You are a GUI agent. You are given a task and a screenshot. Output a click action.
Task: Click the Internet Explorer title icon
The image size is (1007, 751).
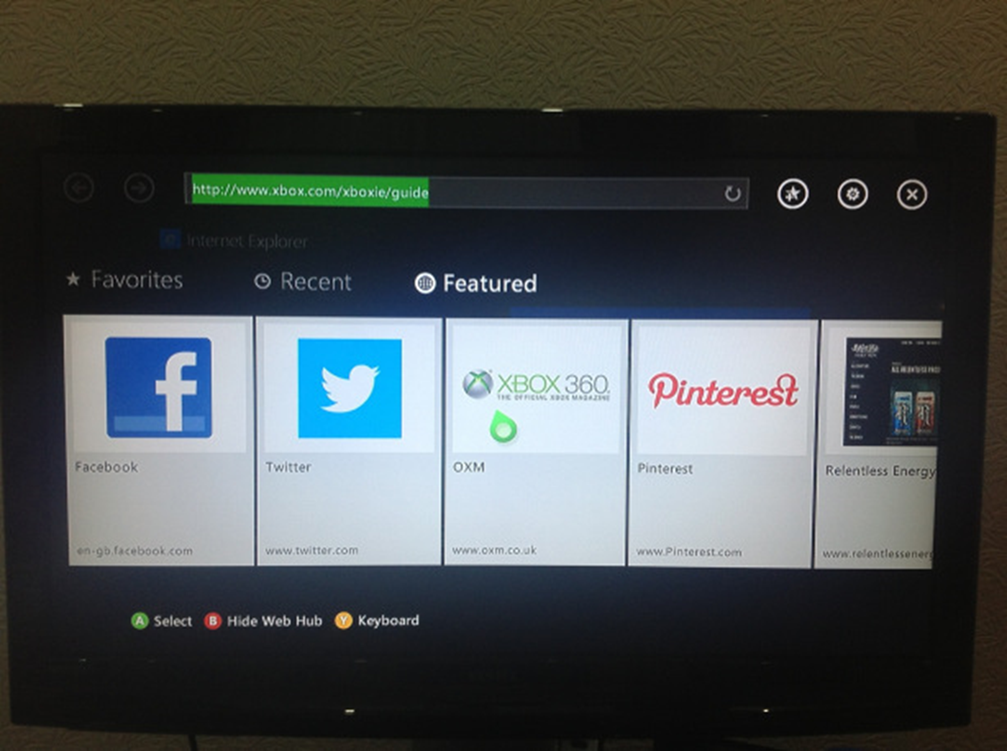coord(170,240)
